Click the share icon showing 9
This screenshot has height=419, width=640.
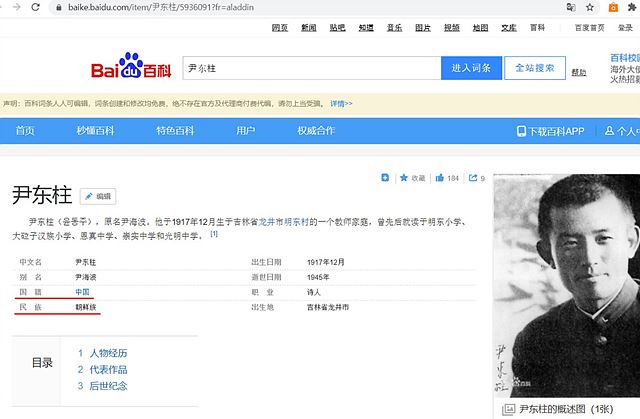[x=476, y=178]
